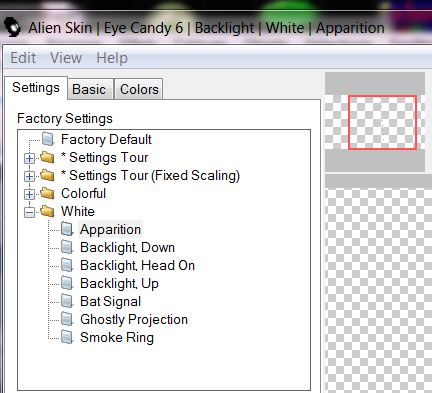Click the Colorful folder icon
The image size is (432, 393).
tap(47, 193)
